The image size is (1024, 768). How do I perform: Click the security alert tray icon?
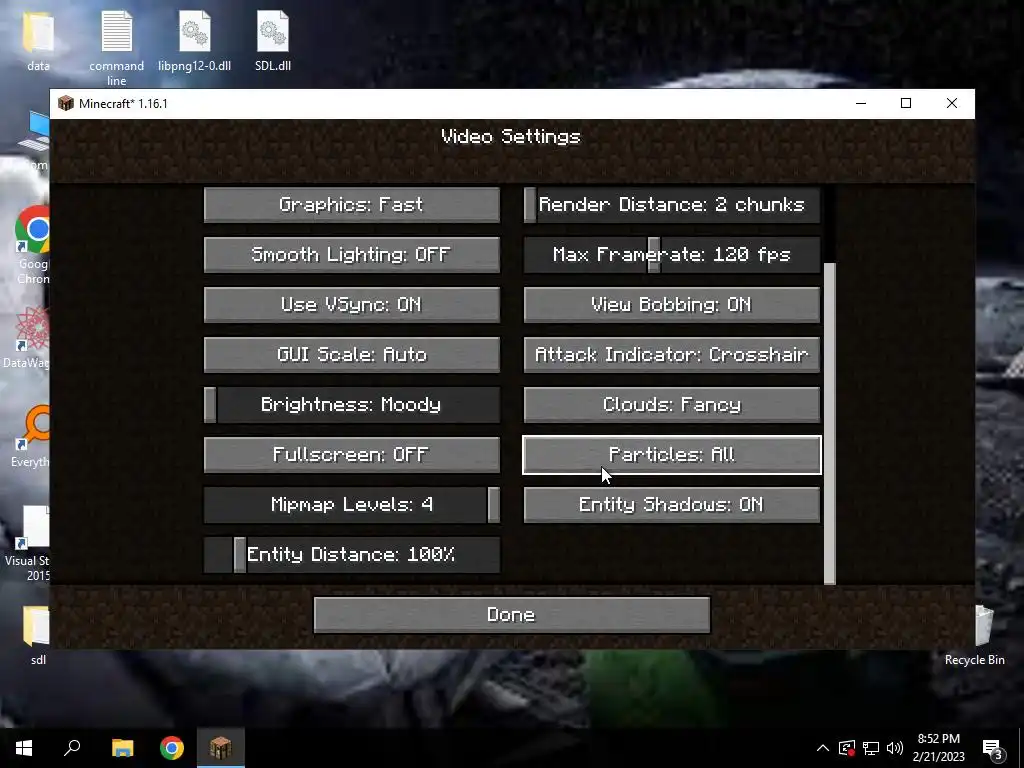[847, 748]
